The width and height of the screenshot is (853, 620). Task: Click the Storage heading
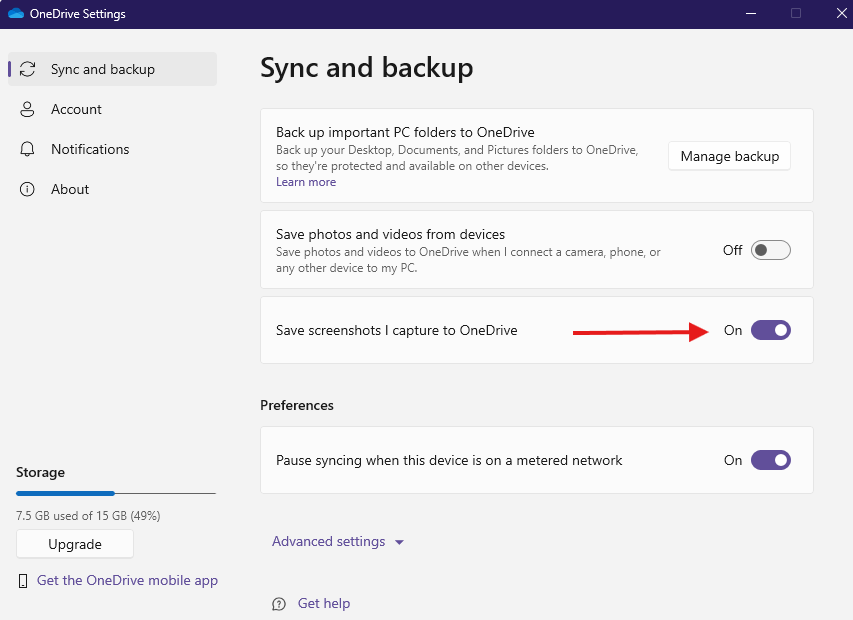[x=40, y=472]
